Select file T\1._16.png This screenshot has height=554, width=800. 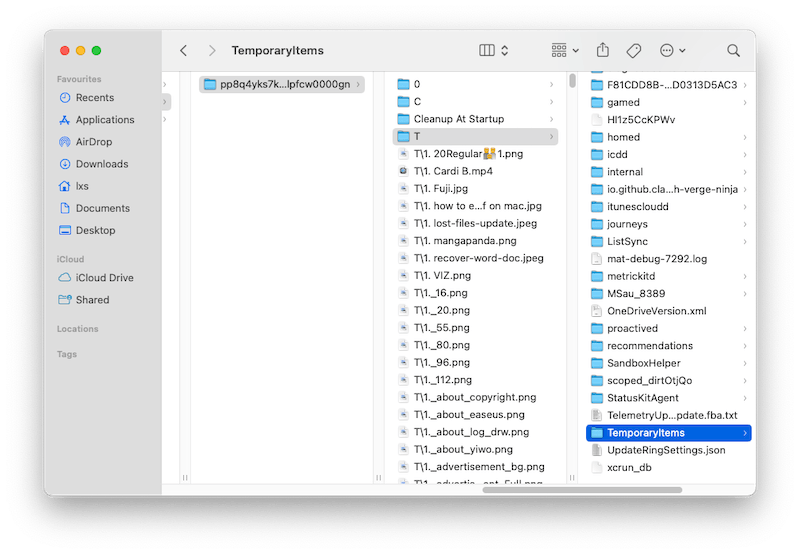tap(476, 293)
